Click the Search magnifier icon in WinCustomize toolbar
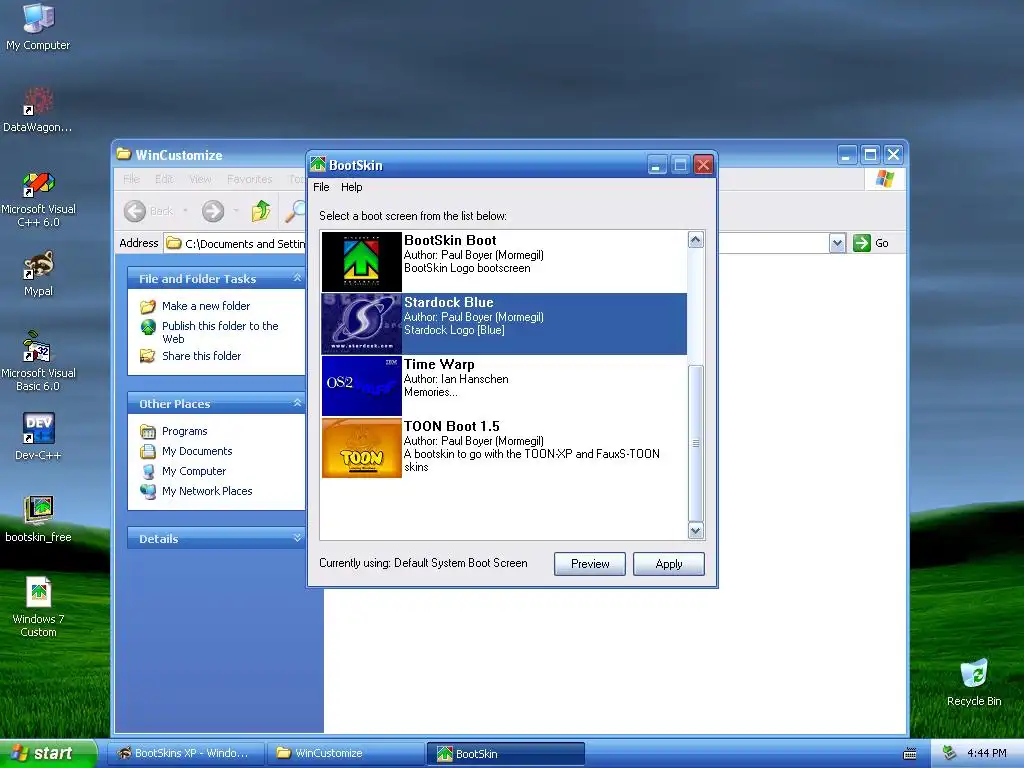The height and width of the screenshot is (768, 1024). tap(295, 211)
